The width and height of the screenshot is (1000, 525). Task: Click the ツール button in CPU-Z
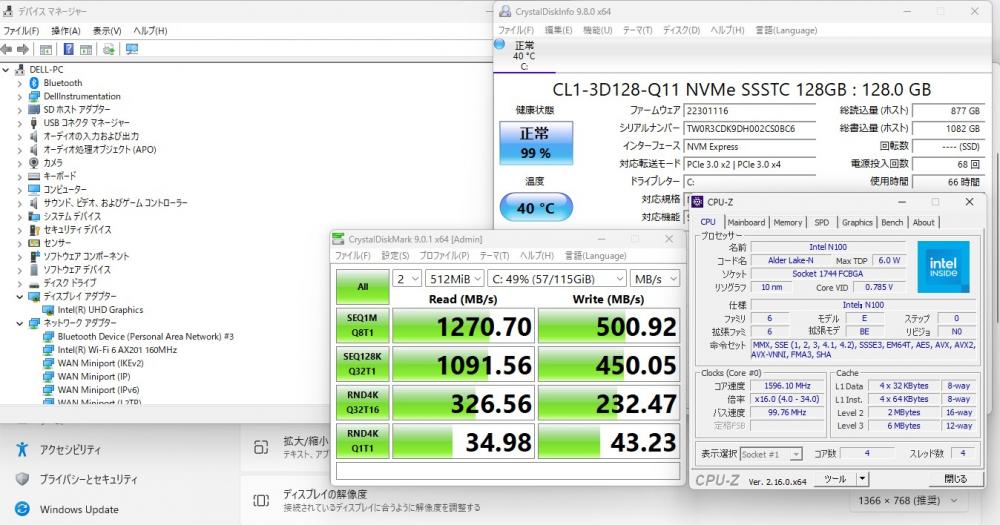(835, 478)
